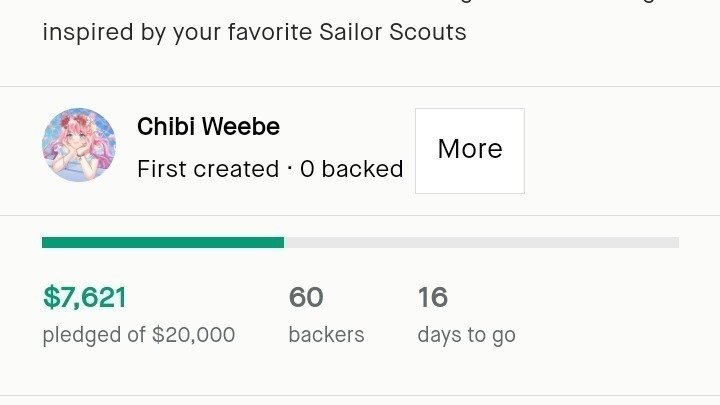This screenshot has width=720, height=405.
Task: Click the "First created" text
Action: point(207,169)
